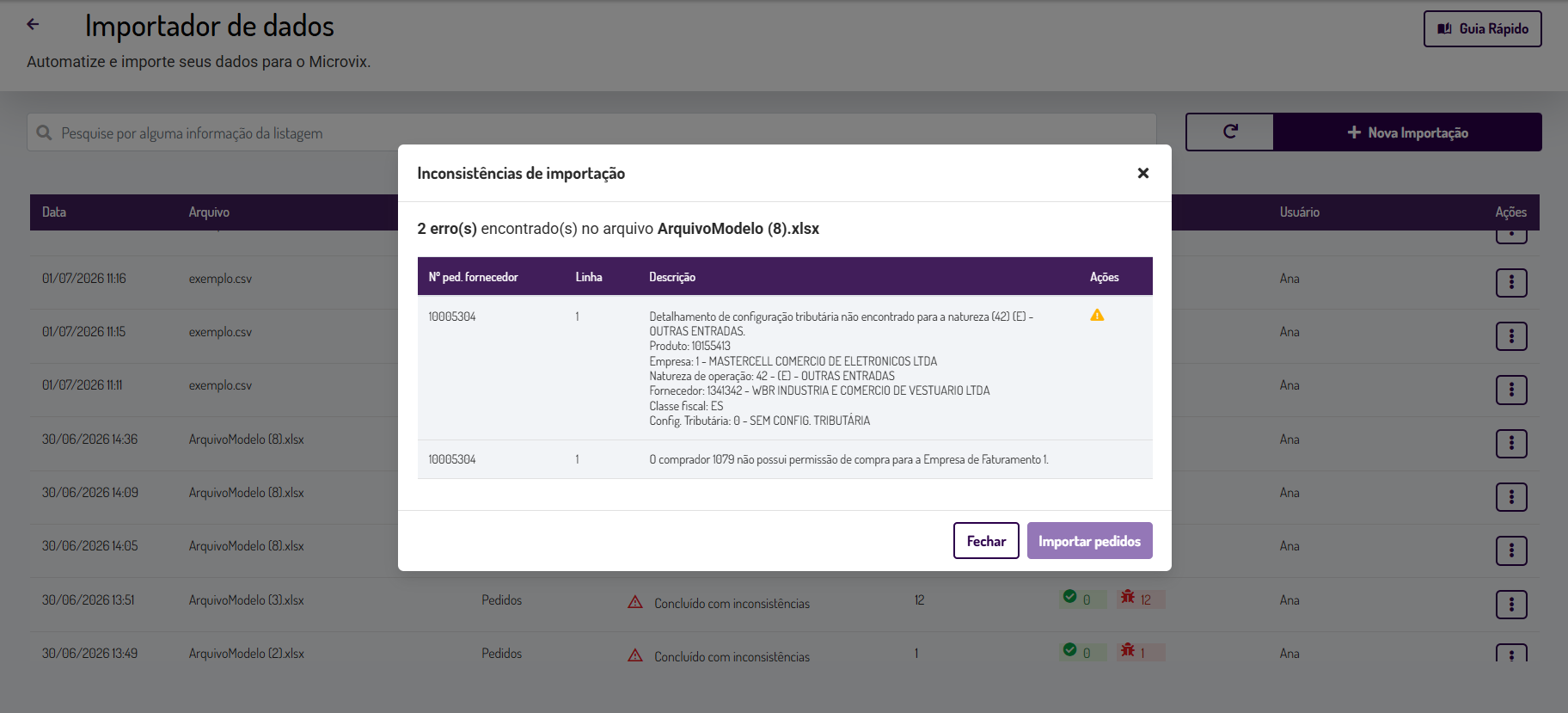The width and height of the screenshot is (1568, 713).
Task: Open actions menu for 01/07/2026 11:16 row
Action: click(1511, 283)
